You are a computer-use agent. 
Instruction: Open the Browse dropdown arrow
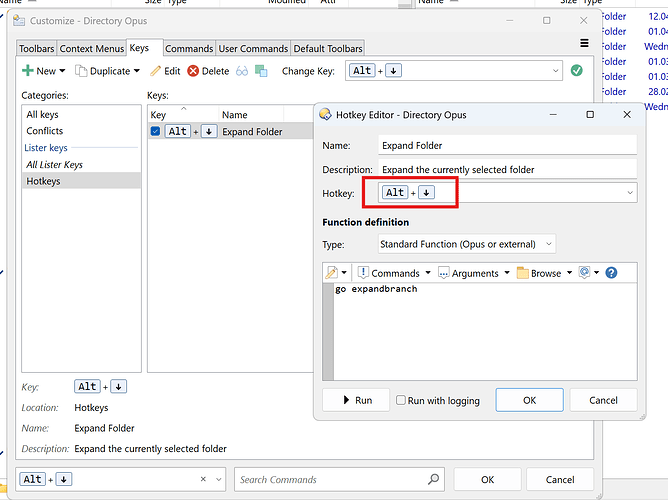pyautogui.click(x=569, y=273)
